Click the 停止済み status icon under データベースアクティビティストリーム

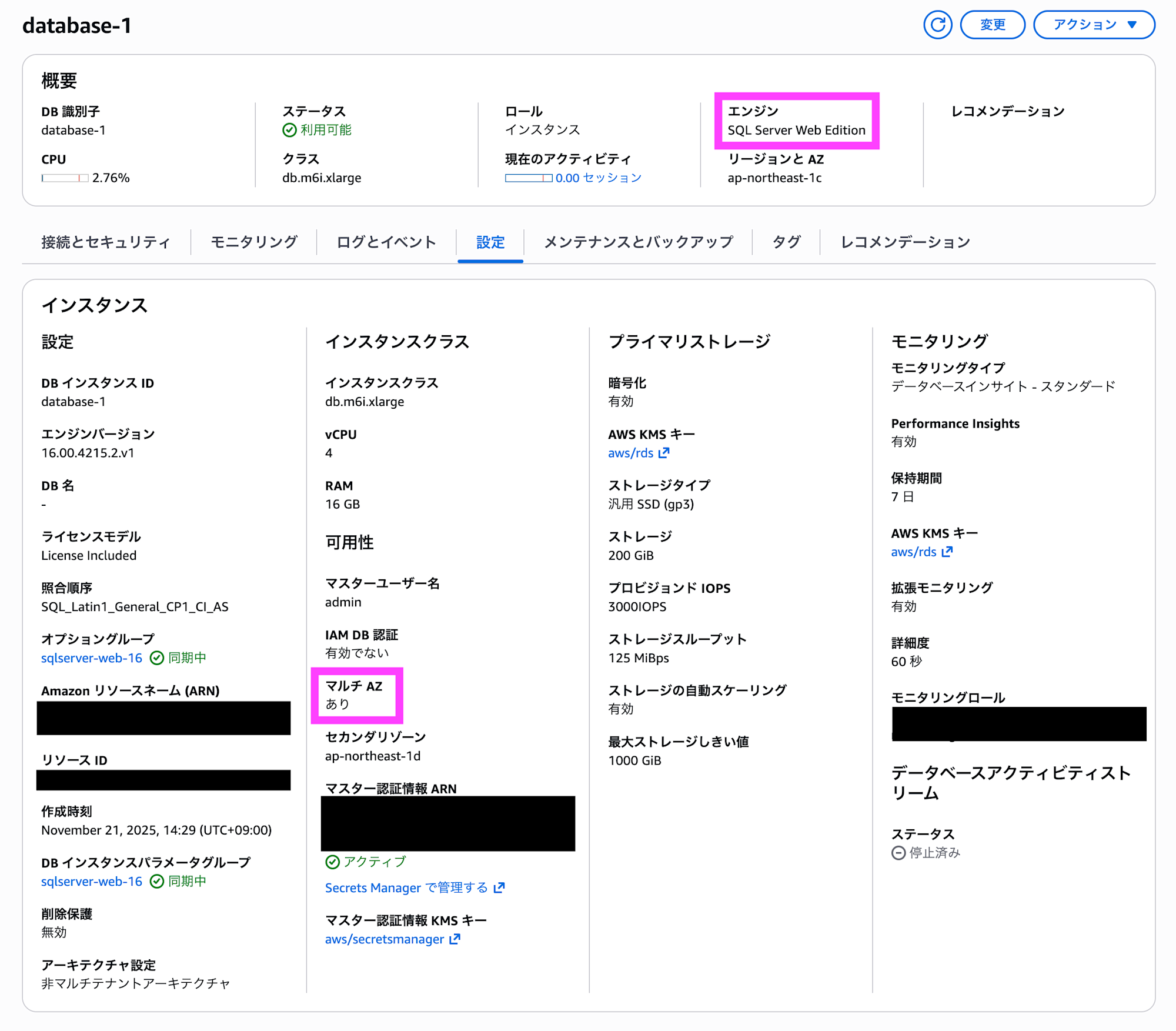(898, 852)
